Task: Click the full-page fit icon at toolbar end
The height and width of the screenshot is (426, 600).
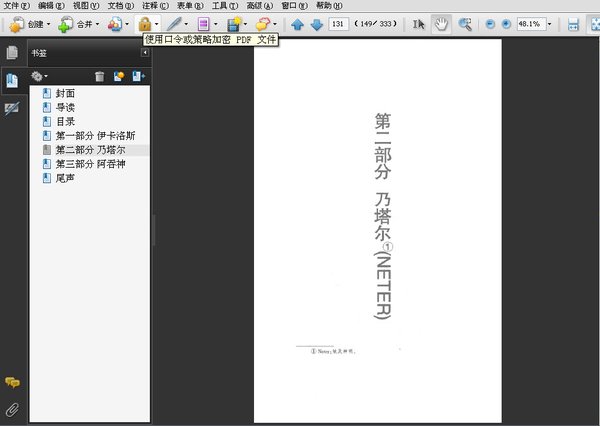Action: coord(594,24)
